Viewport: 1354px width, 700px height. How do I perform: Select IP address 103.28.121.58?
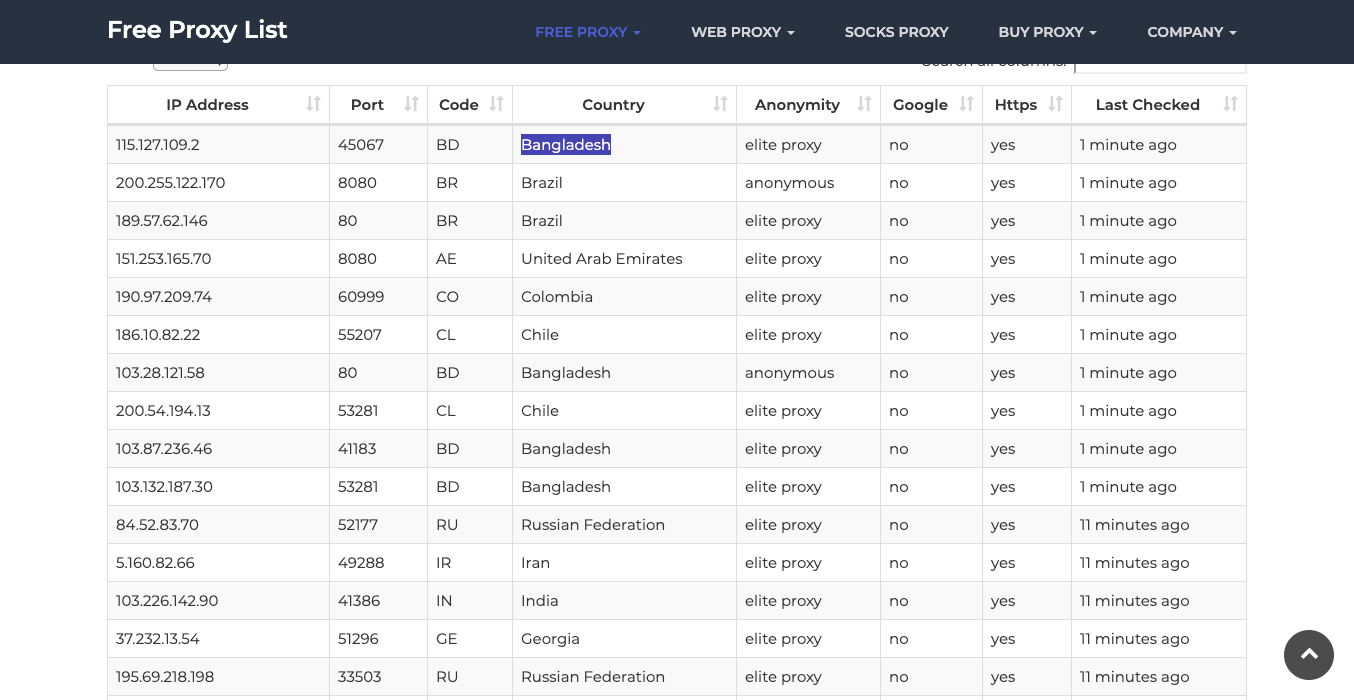(160, 373)
